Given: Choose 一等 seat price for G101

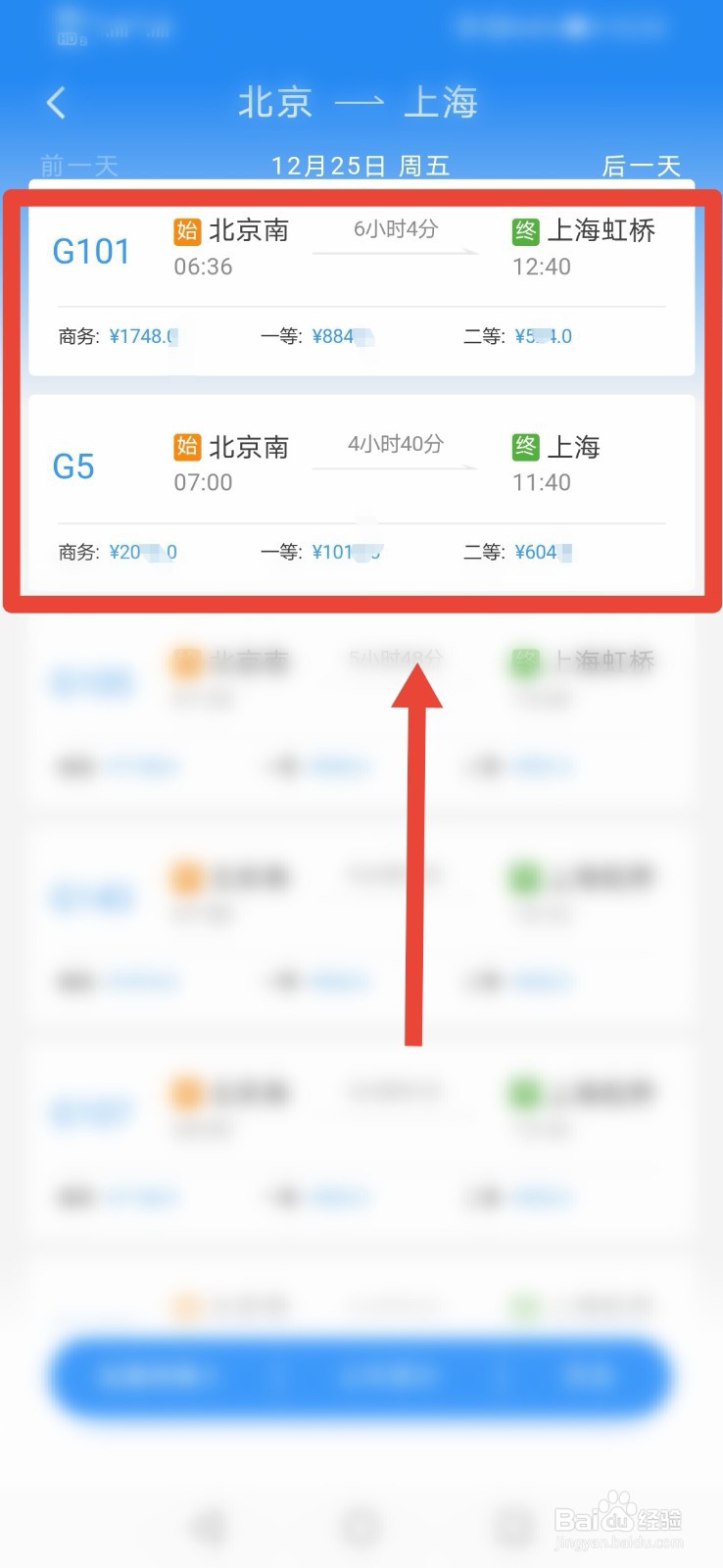Looking at the screenshot, I should [316, 336].
